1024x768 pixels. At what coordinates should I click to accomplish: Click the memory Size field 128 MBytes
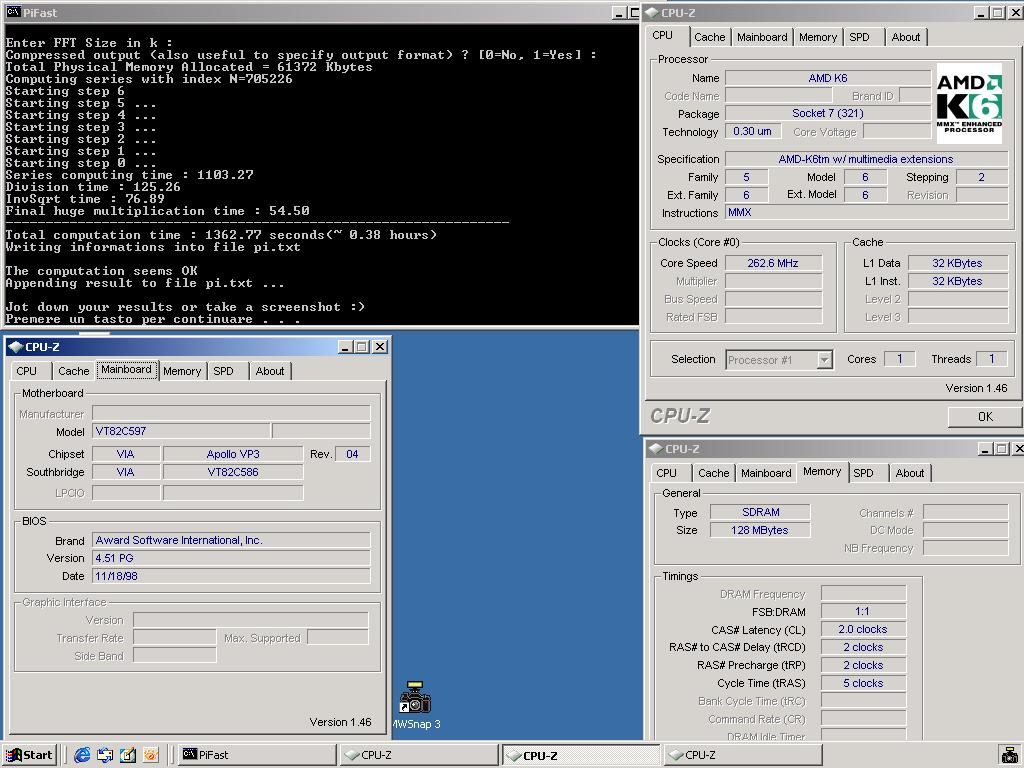click(760, 530)
